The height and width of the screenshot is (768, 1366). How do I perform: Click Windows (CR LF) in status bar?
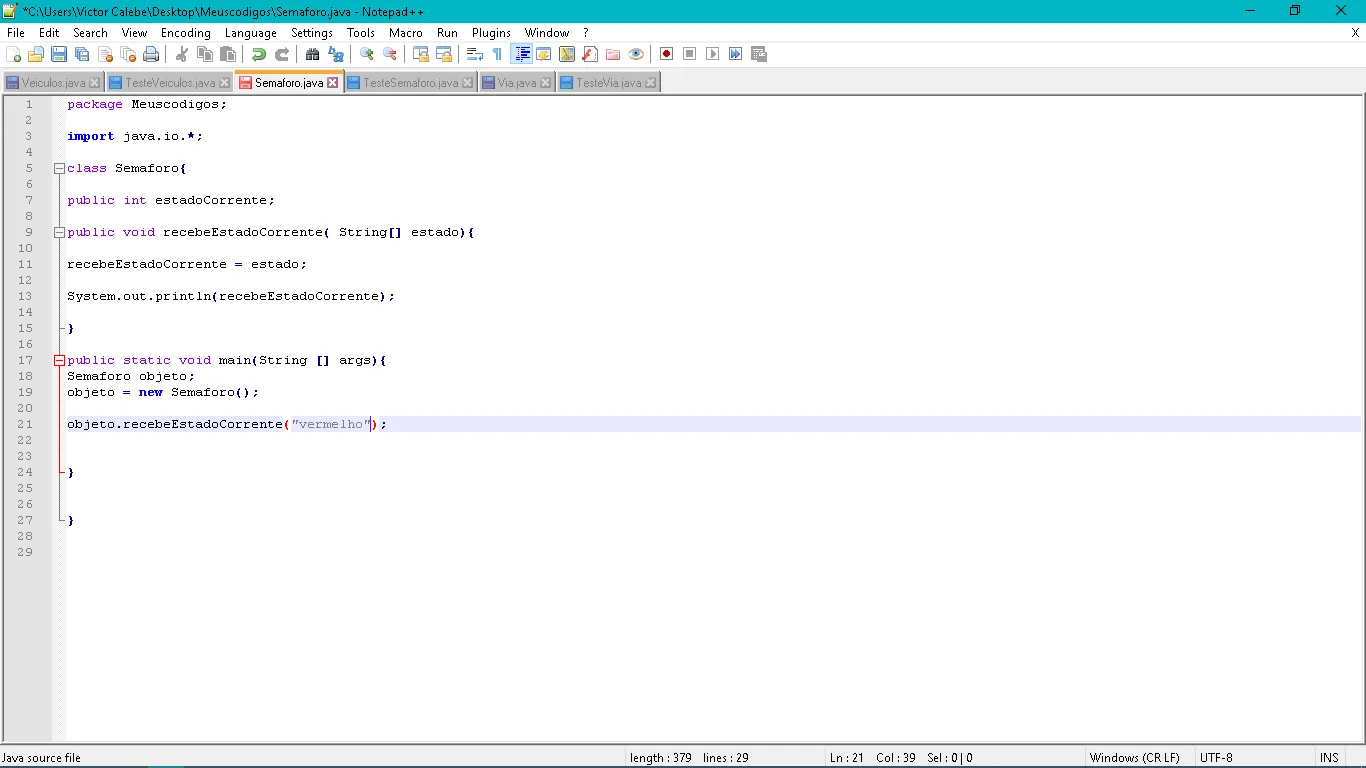tap(1134, 758)
